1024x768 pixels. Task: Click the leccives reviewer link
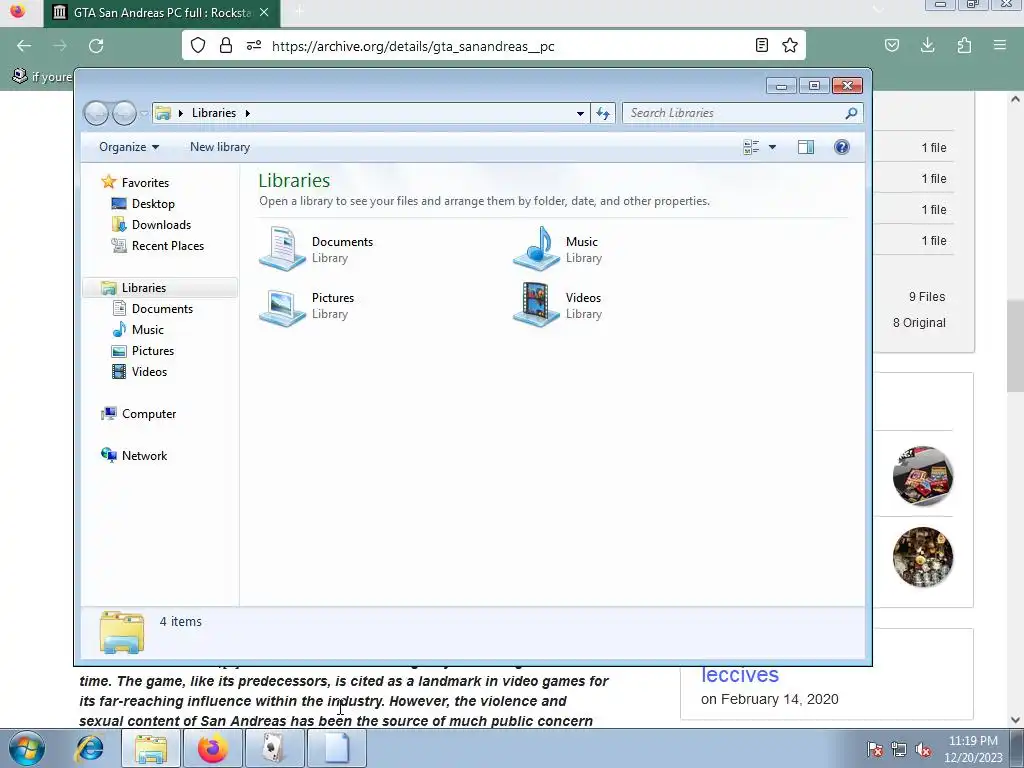[740, 675]
